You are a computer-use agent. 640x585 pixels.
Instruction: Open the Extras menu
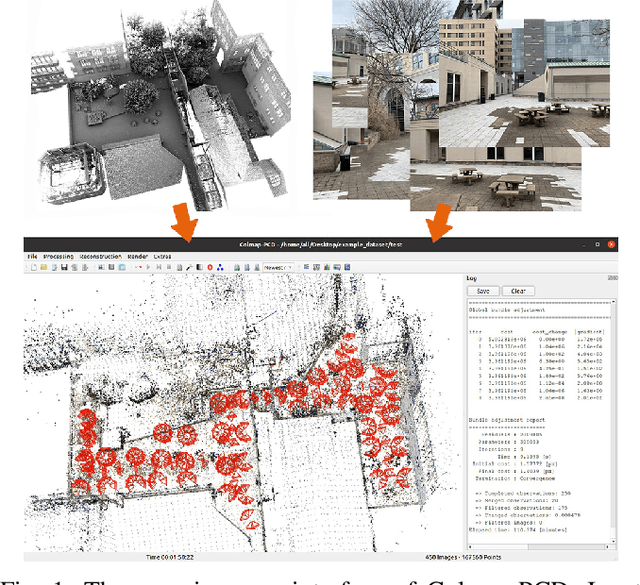pos(162,257)
